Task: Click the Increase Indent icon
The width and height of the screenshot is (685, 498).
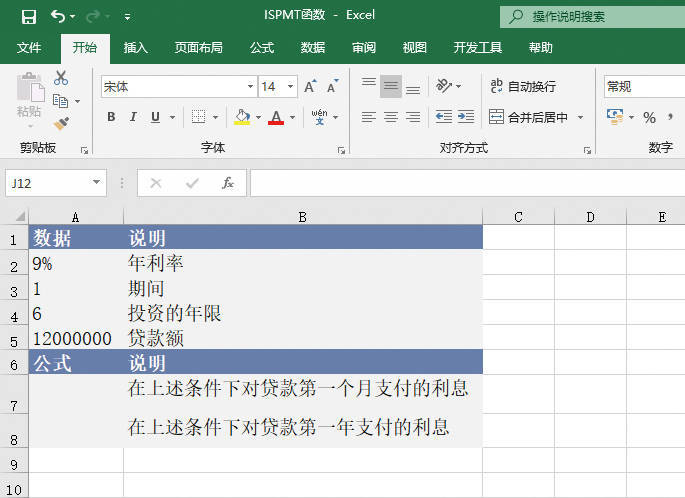Action: pos(465,117)
